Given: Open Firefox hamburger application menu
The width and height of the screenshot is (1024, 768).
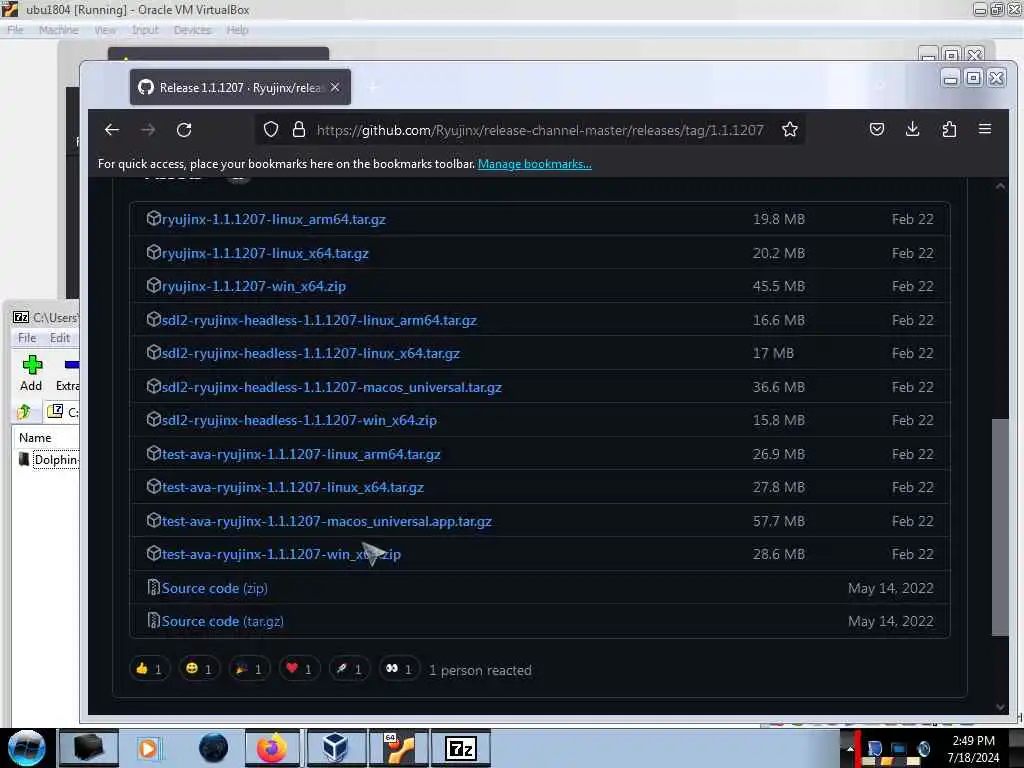Looking at the screenshot, I should pos(985,129).
